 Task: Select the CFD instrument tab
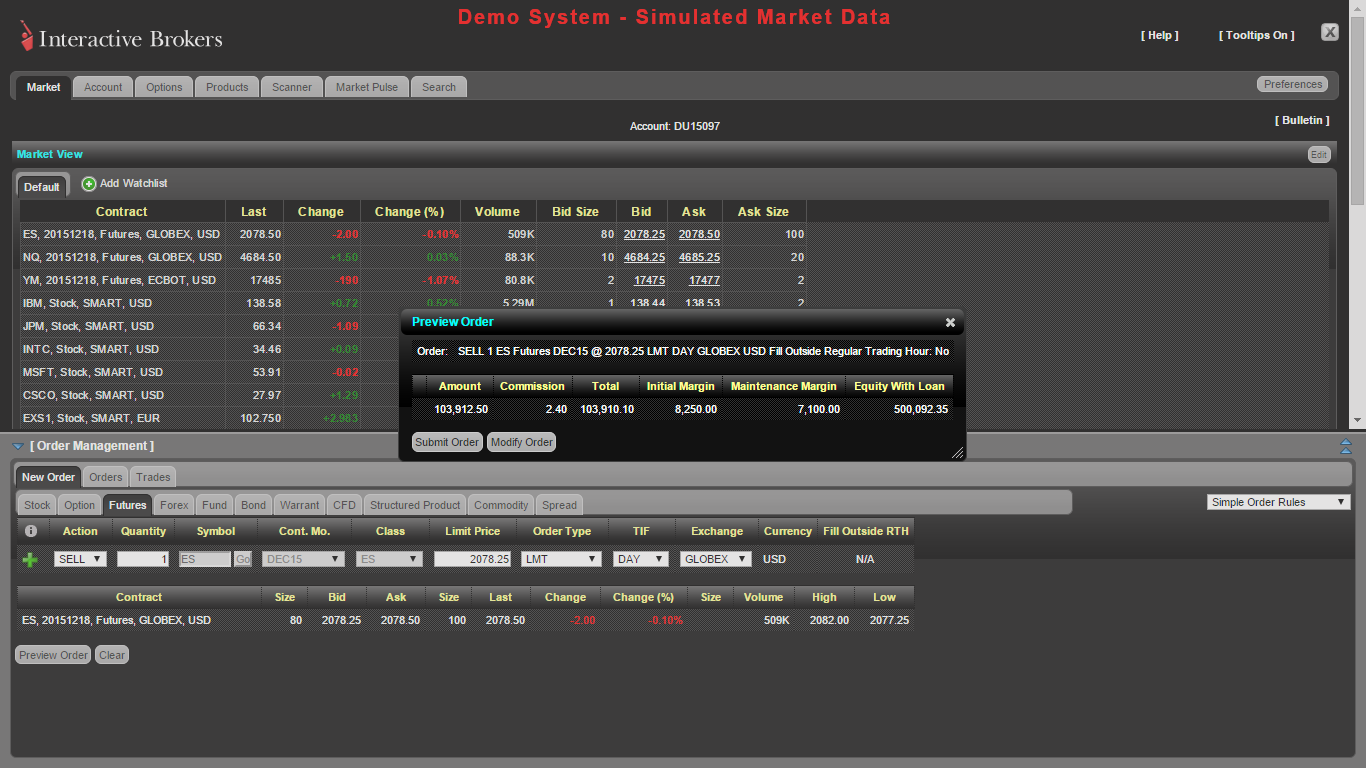344,505
